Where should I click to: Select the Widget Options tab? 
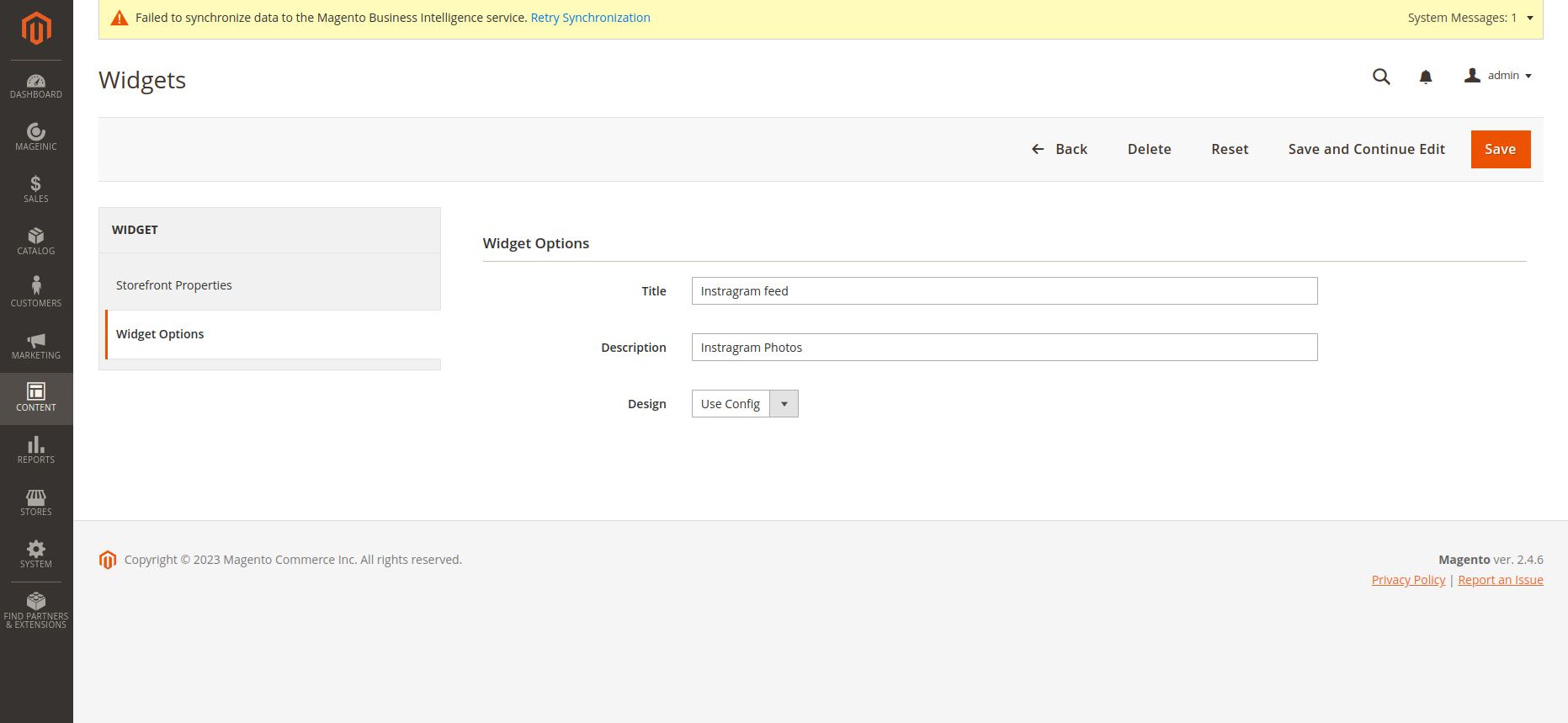click(x=160, y=334)
